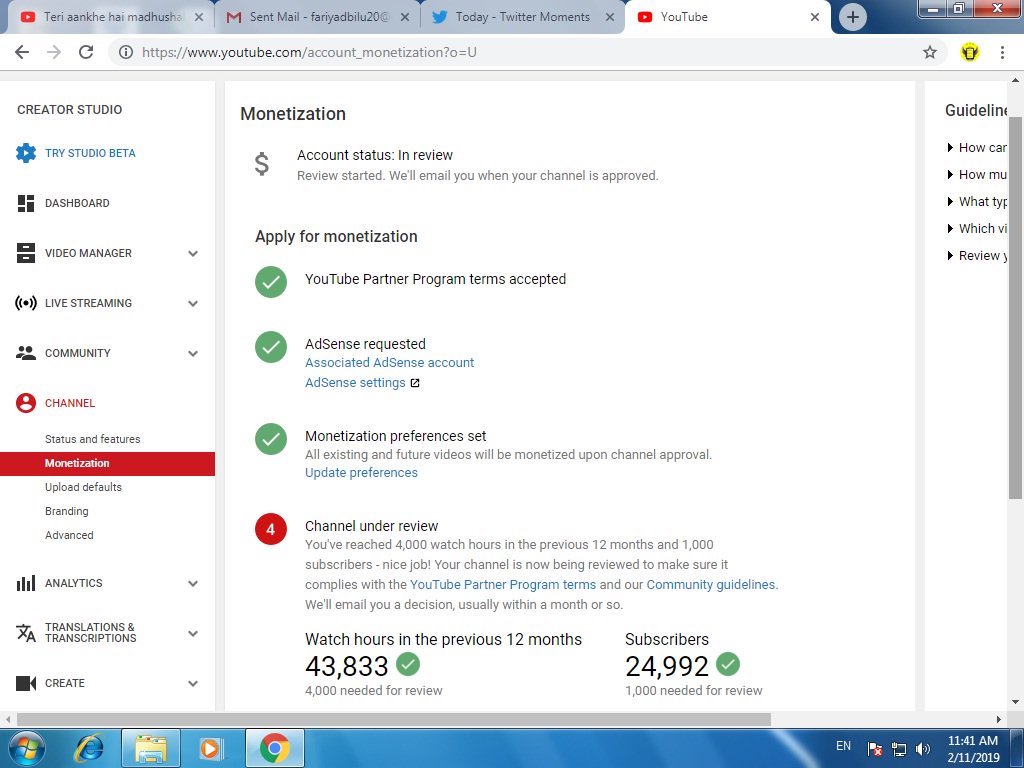Click the Update preferences link
This screenshot has width=1024, height=768.
coord(361,473)
